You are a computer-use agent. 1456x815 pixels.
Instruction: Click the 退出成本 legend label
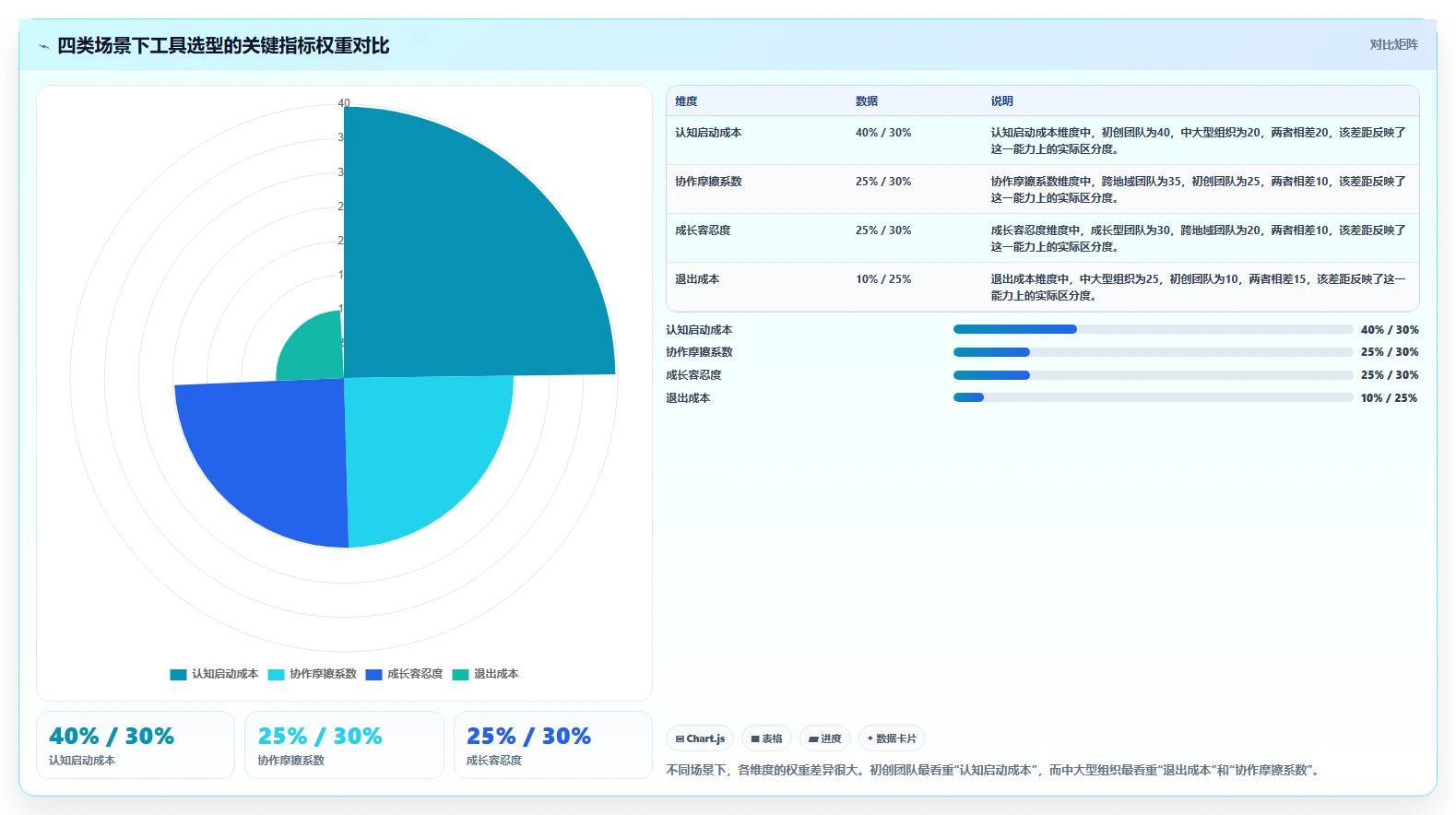point(496,674)
